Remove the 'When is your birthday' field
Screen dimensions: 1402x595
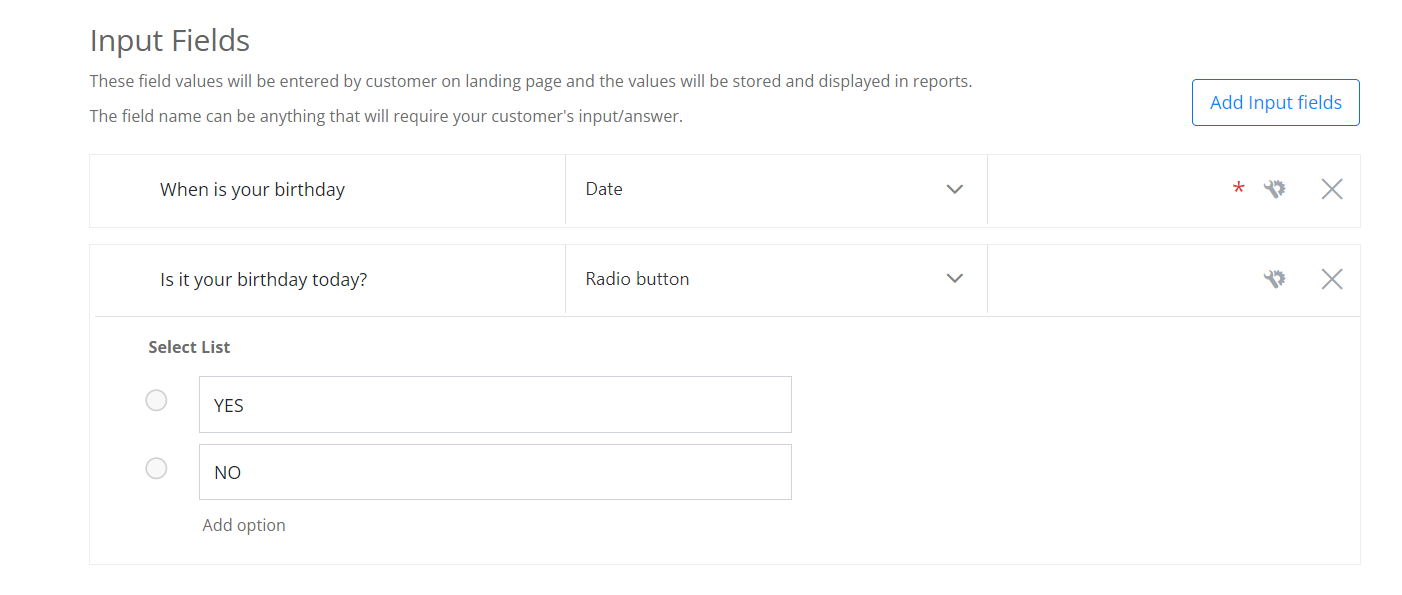1331,189
